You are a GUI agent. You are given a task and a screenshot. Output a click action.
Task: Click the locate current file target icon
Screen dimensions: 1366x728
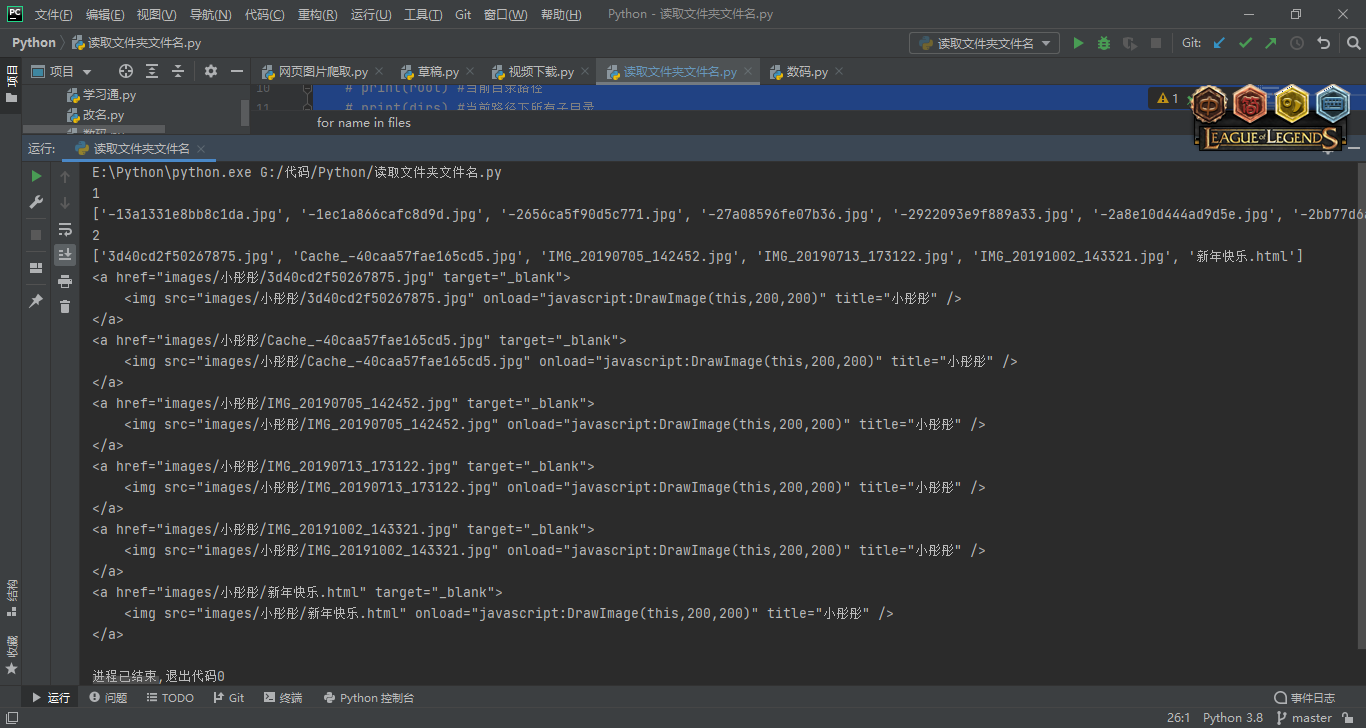click(x=126, y=71)
